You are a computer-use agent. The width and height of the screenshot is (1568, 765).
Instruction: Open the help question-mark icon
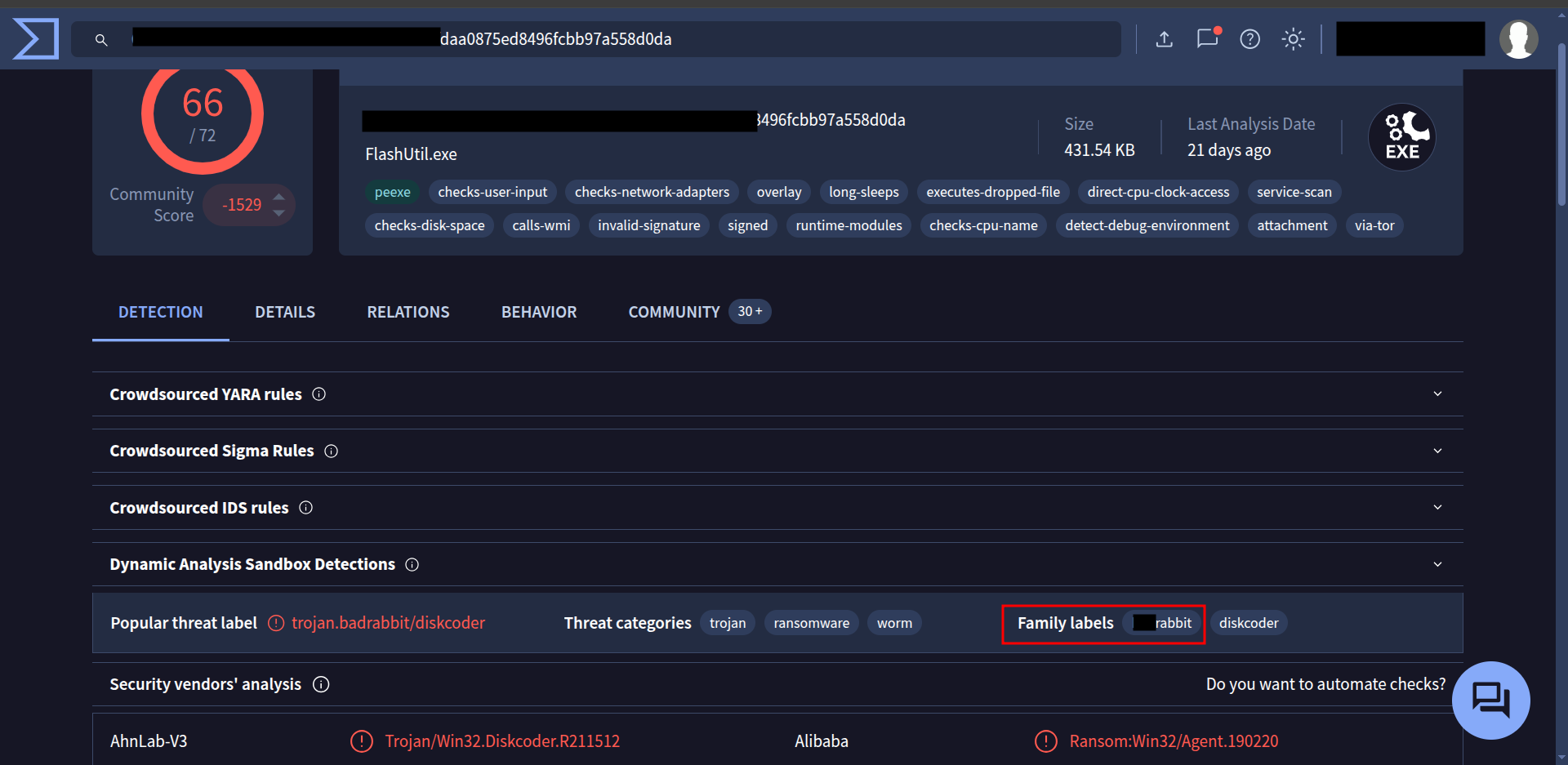pyautogui.click(x=1249, y=38)
